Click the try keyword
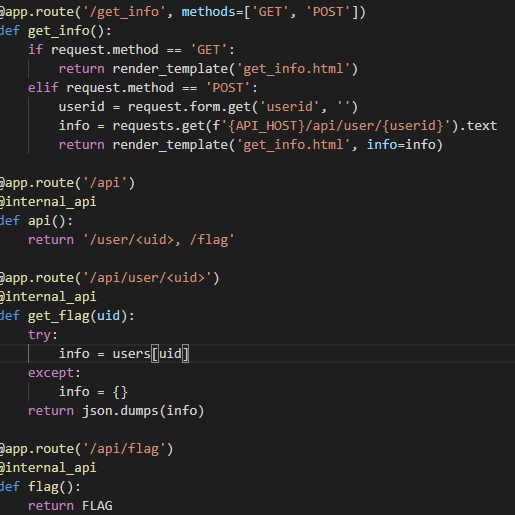This screenshot has width=515, height=515. coord(39,335)
